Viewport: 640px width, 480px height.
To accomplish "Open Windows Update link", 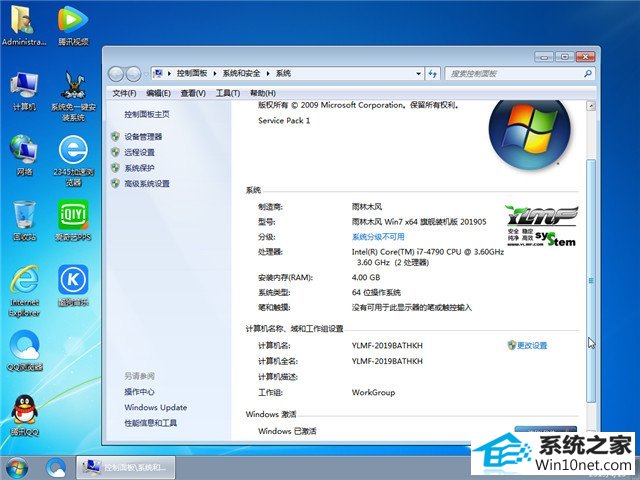I will pyautogui.click(x=156, y=407).
